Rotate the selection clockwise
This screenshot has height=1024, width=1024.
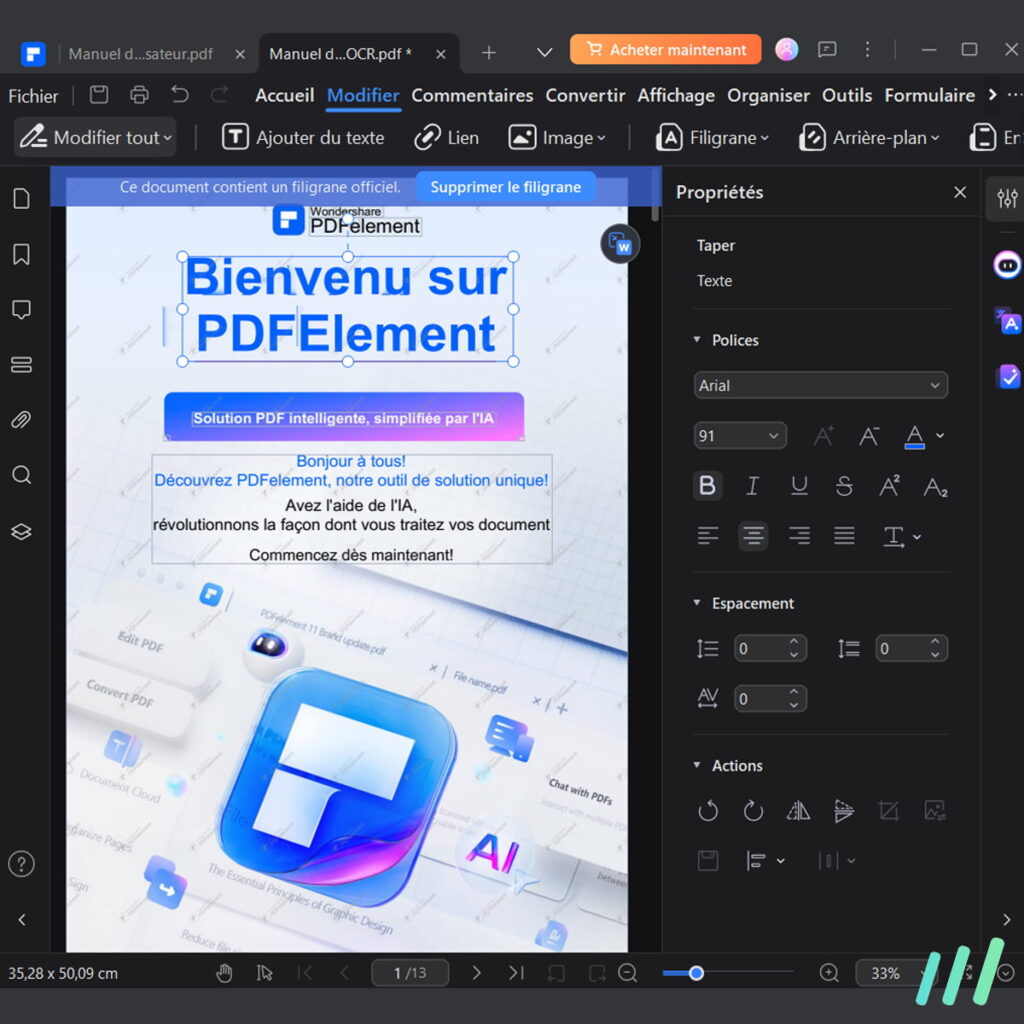click(753, 810)
